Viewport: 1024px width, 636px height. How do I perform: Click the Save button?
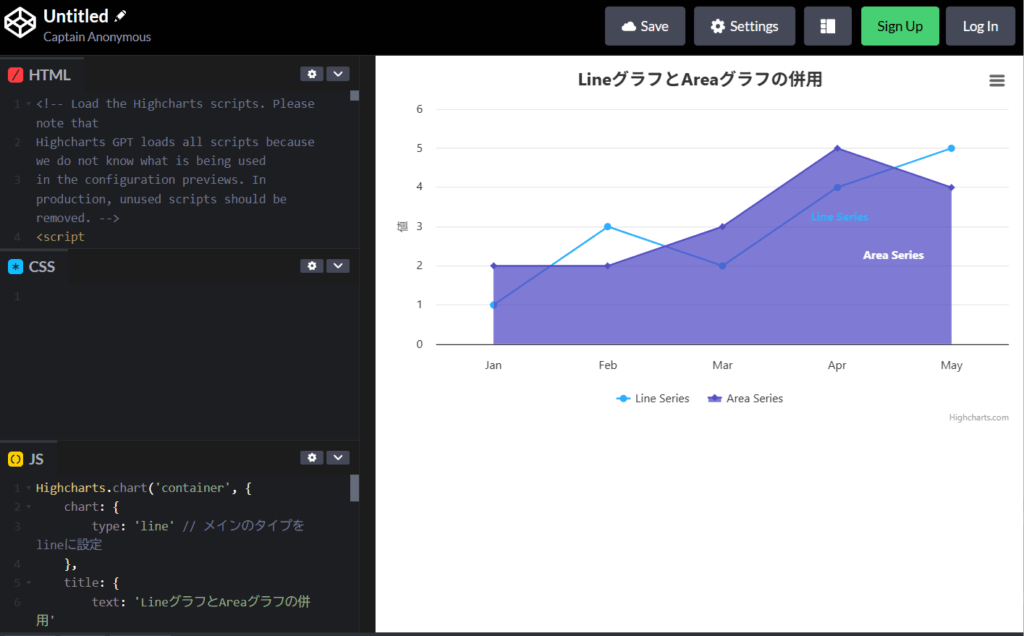(x=645, y=26)
